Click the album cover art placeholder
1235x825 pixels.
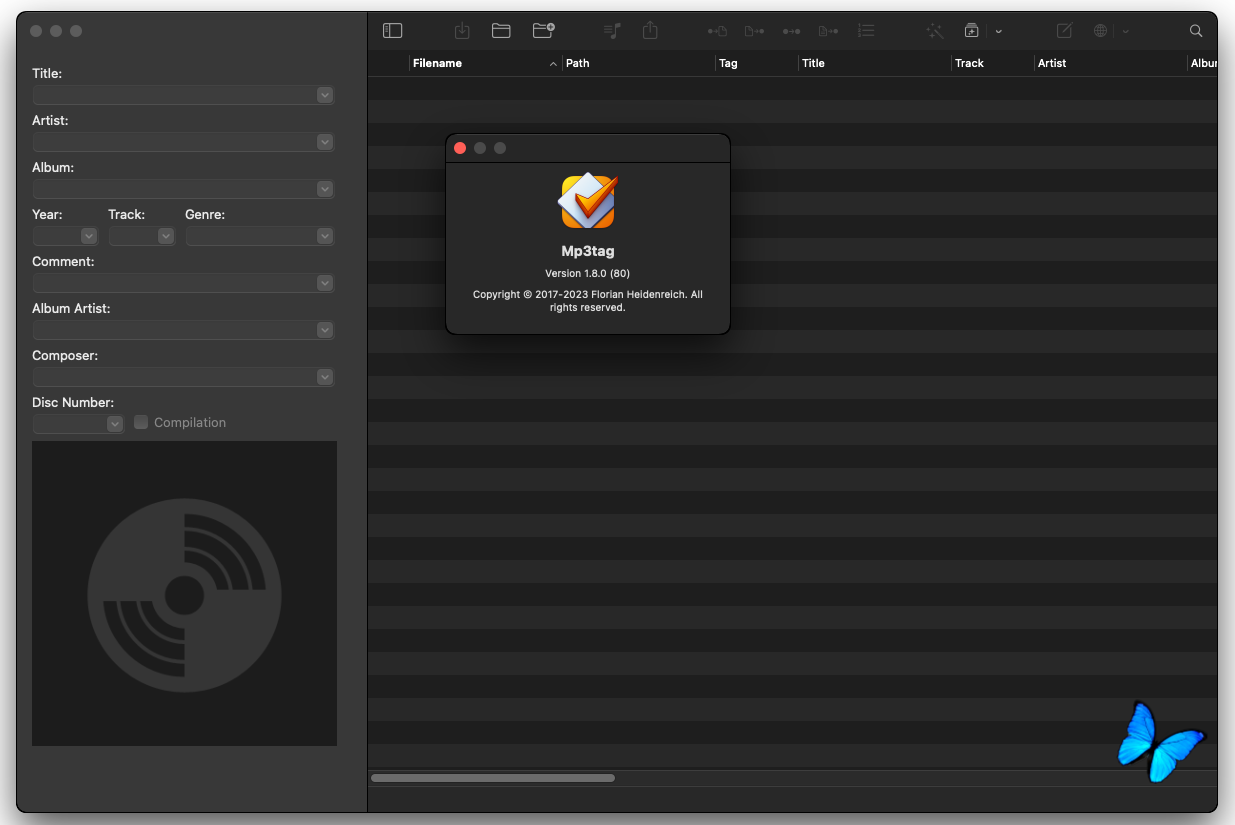pos(184,593)
